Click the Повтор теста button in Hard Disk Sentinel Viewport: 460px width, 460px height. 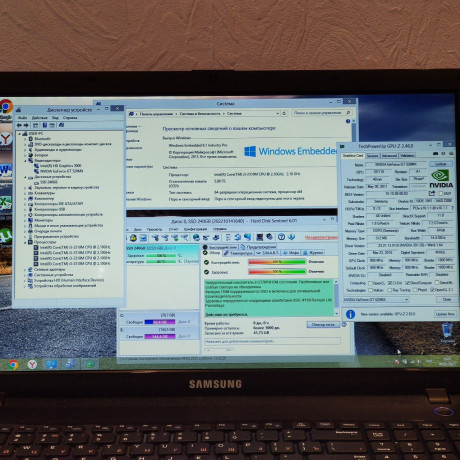[x=323, y=324]
